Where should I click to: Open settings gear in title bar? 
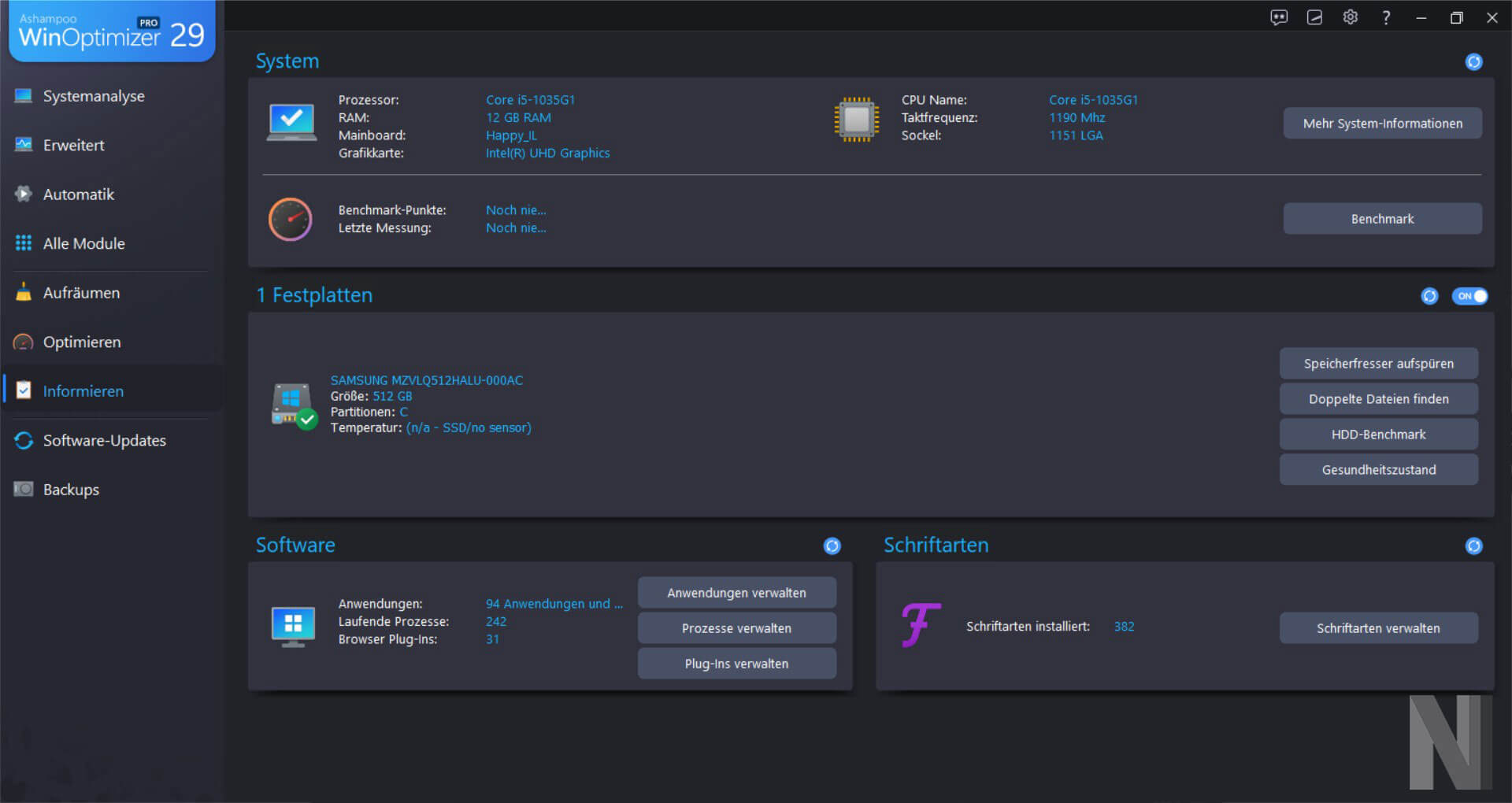pyautogui.click(x=1351, y=17)
